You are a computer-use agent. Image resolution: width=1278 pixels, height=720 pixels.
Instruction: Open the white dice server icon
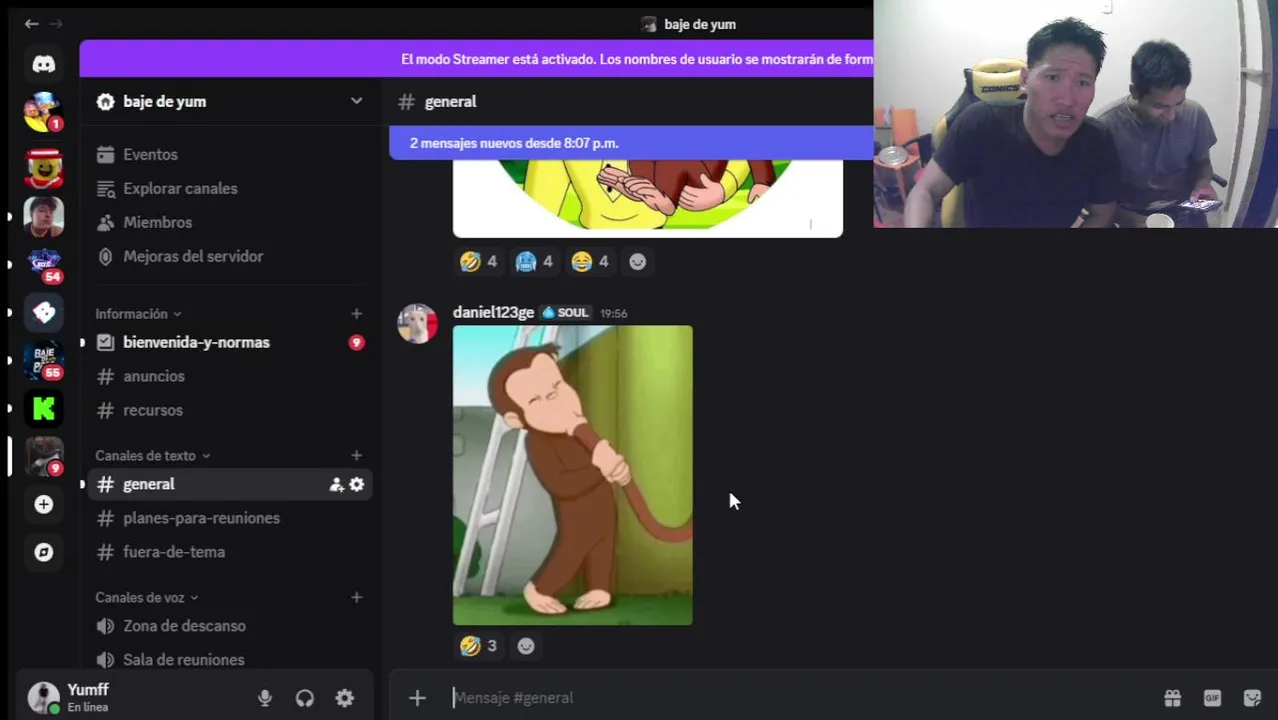(43, 312)
